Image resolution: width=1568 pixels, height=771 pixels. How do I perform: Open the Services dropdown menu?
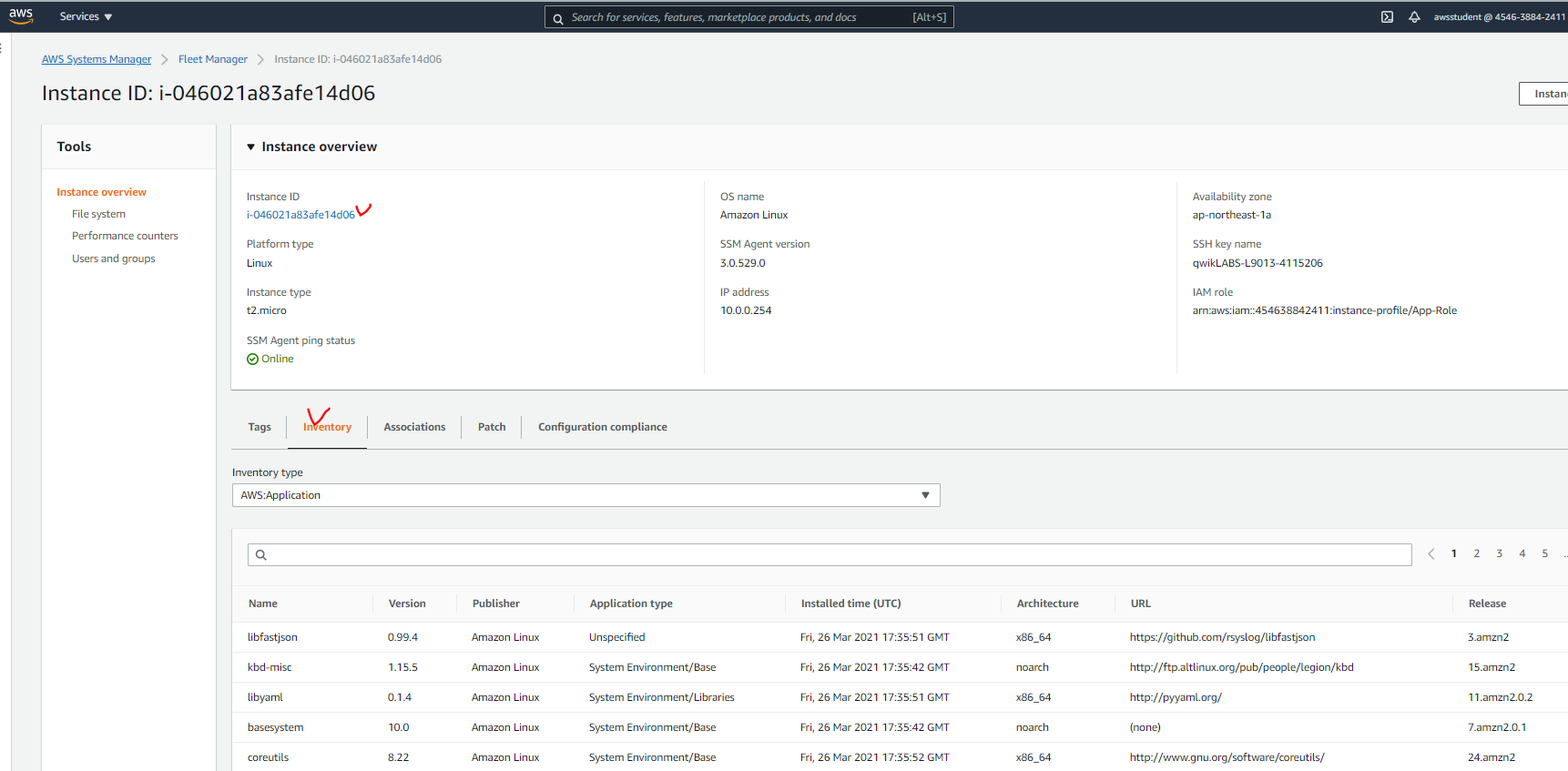tap(86, 16)
